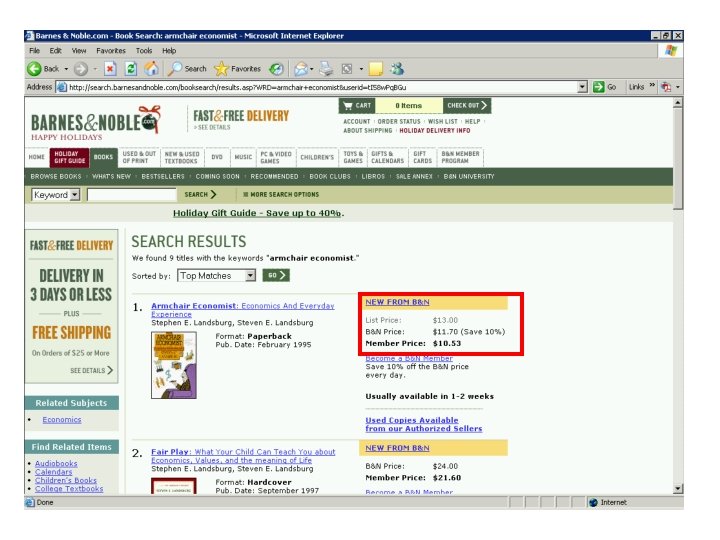
Task: Click the Messenger people icon
Action: [x=397, y=69]
